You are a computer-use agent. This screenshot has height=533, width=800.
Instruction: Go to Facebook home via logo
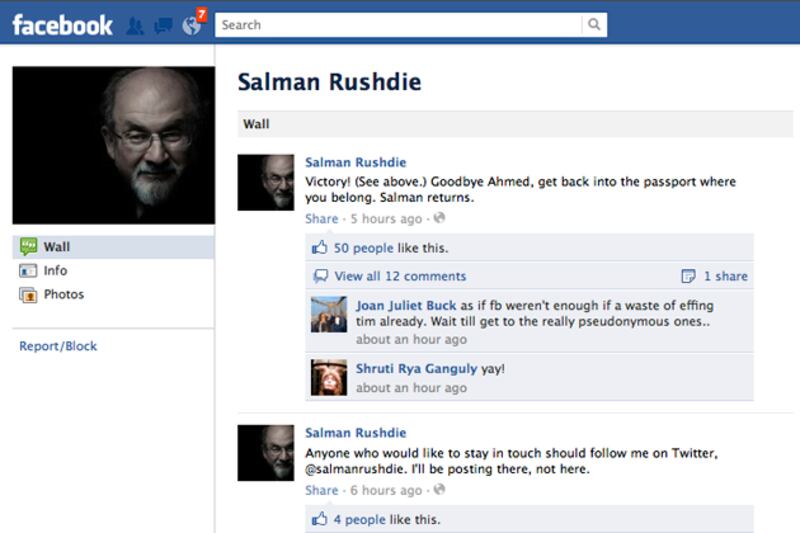coord(62,25)
